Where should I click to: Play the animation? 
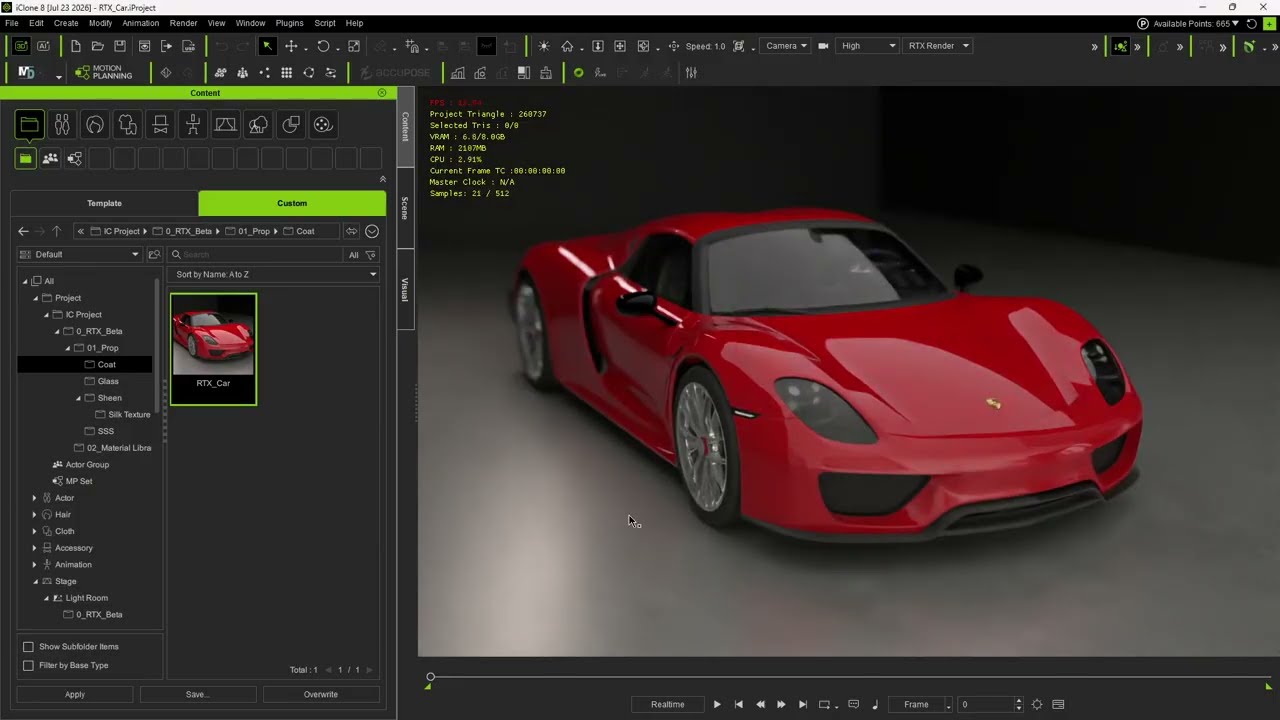click(717, 704)
